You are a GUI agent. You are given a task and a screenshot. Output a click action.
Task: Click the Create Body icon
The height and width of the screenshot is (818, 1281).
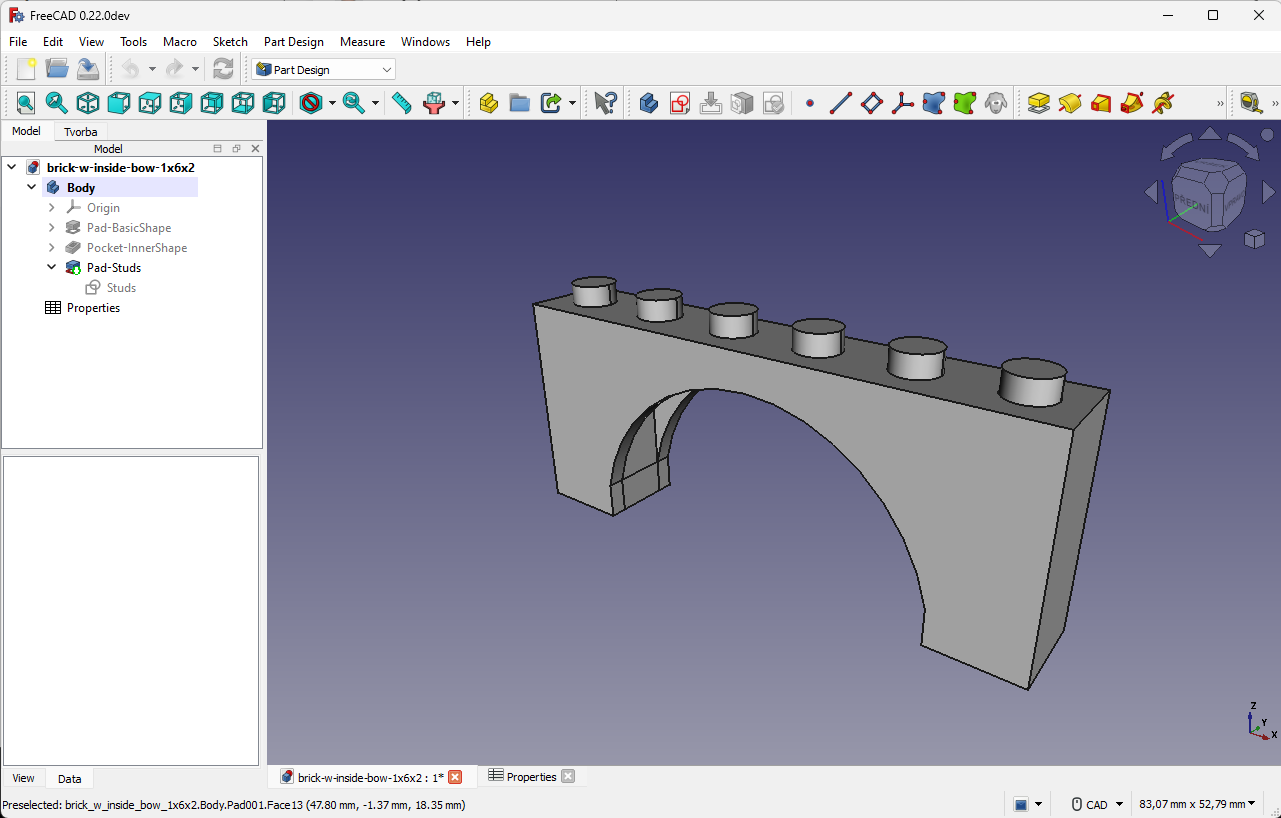click(x=648, y=103)
